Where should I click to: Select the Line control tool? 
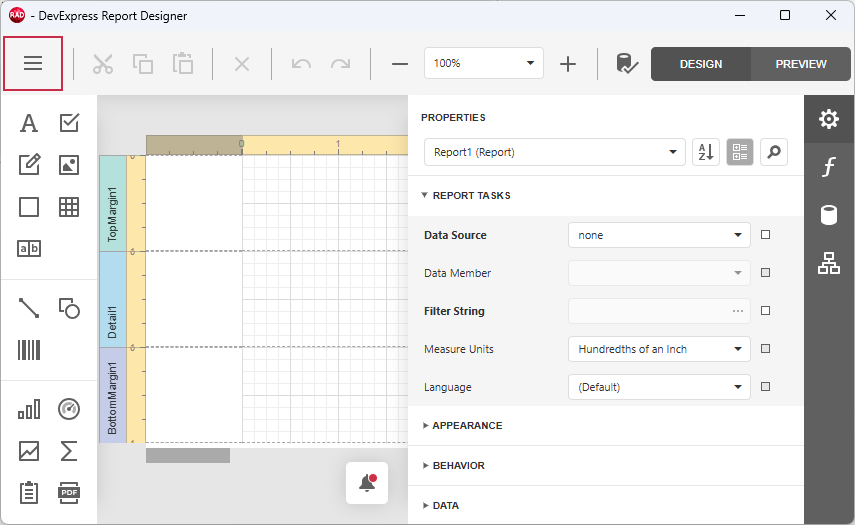pyautogui.click(x=29, y=308)
